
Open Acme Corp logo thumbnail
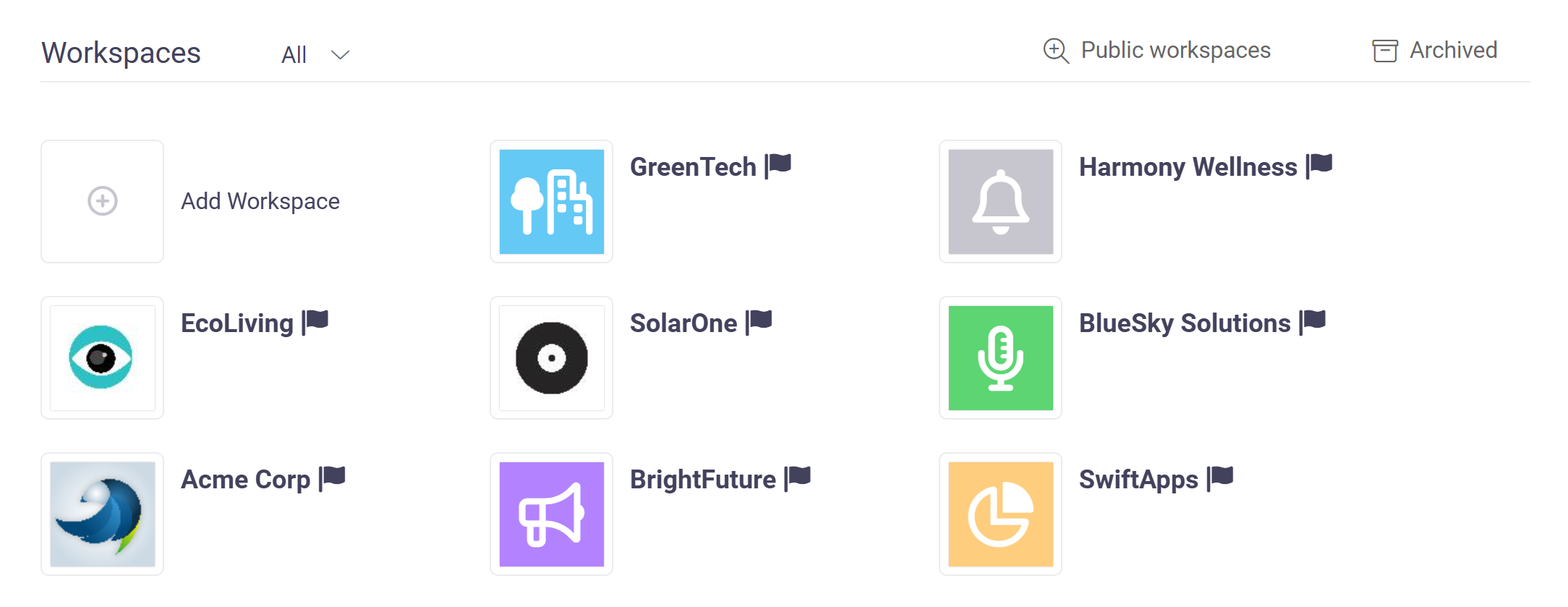click(x=102, y=514)
